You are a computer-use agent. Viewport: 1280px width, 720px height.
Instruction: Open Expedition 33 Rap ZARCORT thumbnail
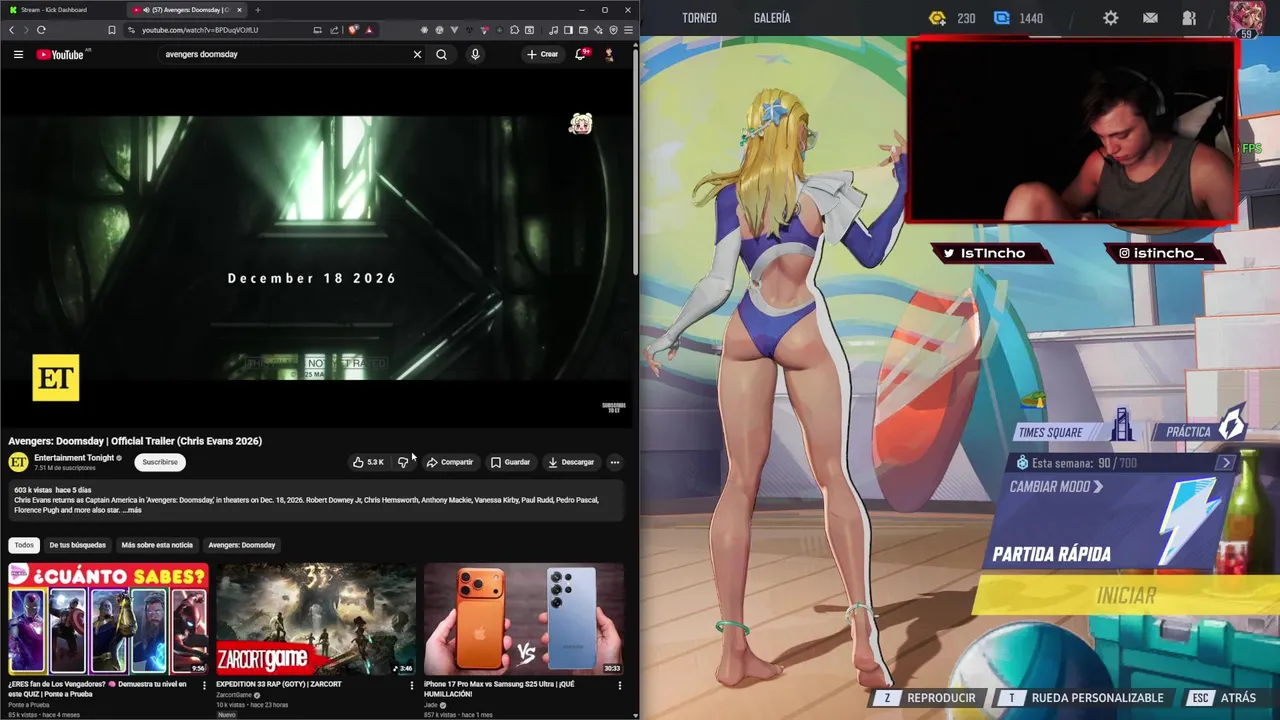(x=316, y=619)
